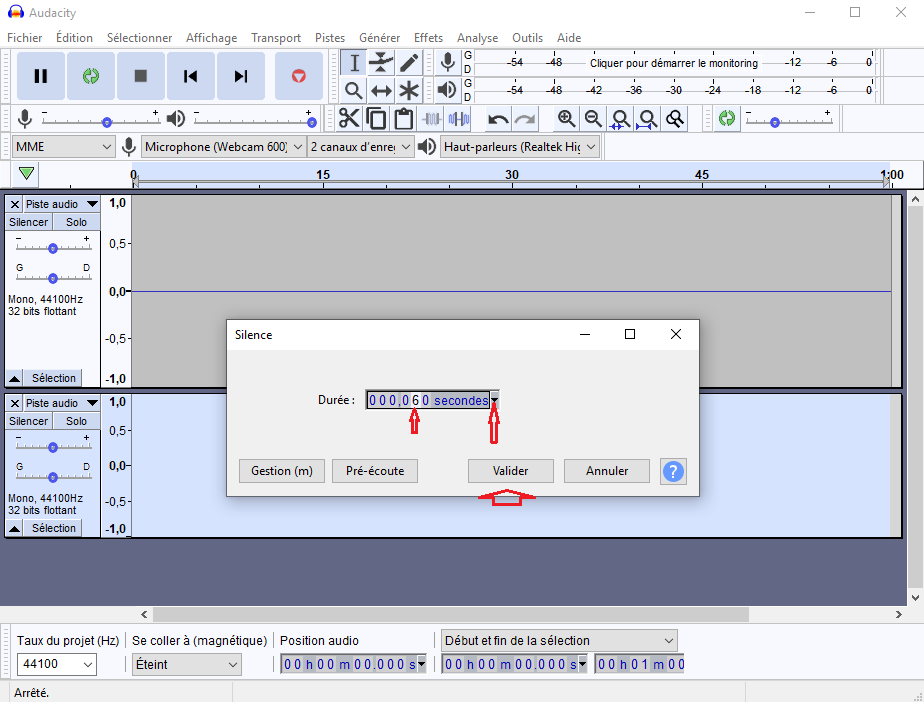
Task: Click the Cut scissors icon
Action: point(349,119)
